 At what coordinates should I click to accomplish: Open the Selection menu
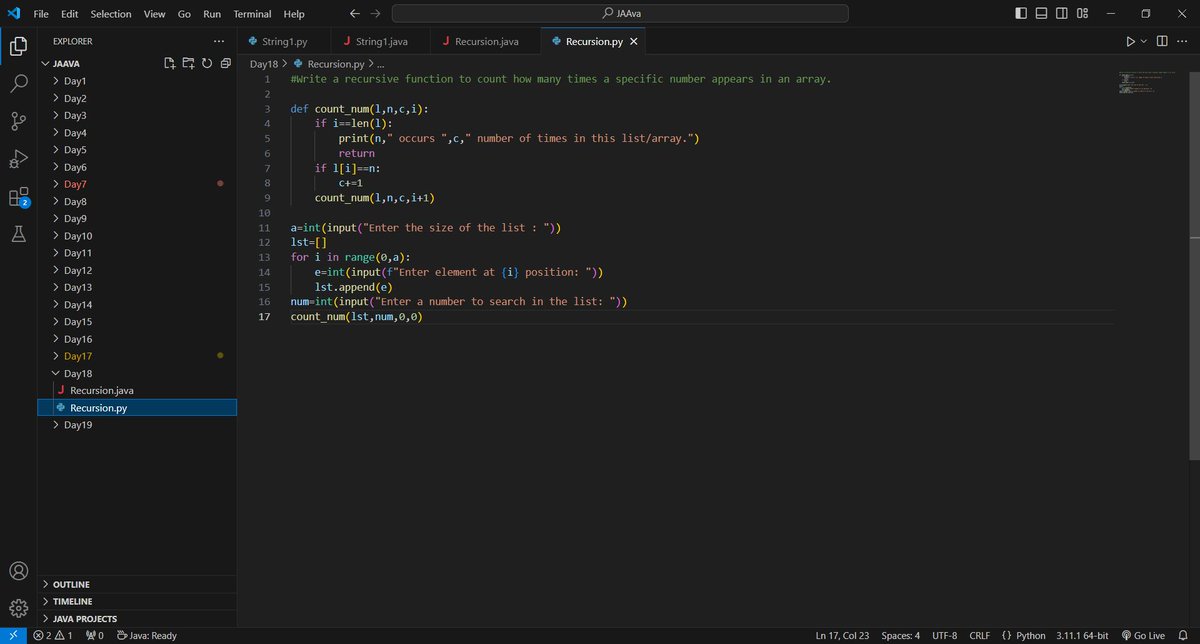tap(110, 14)
